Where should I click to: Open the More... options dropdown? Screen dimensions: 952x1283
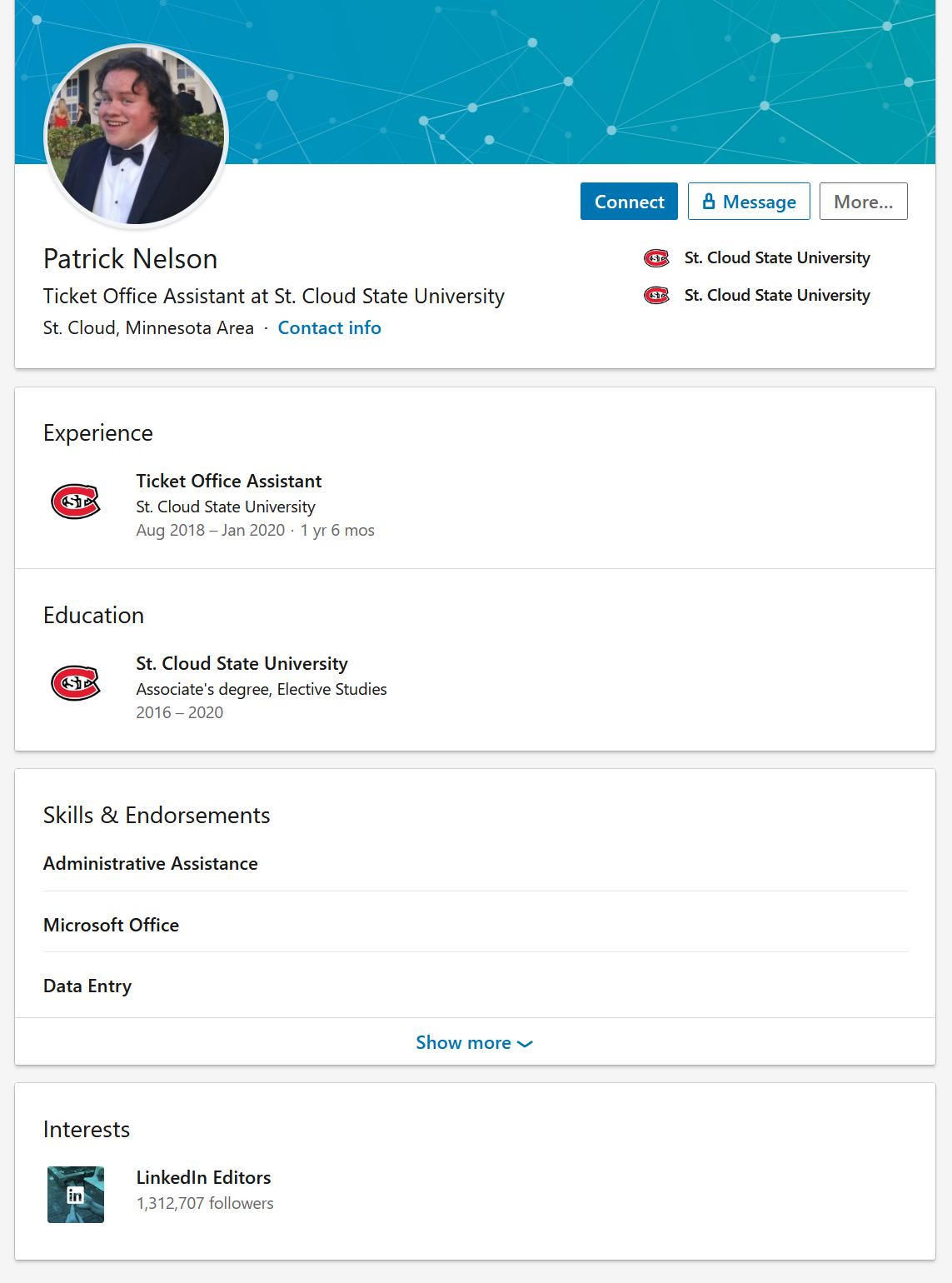click(863, 202)
